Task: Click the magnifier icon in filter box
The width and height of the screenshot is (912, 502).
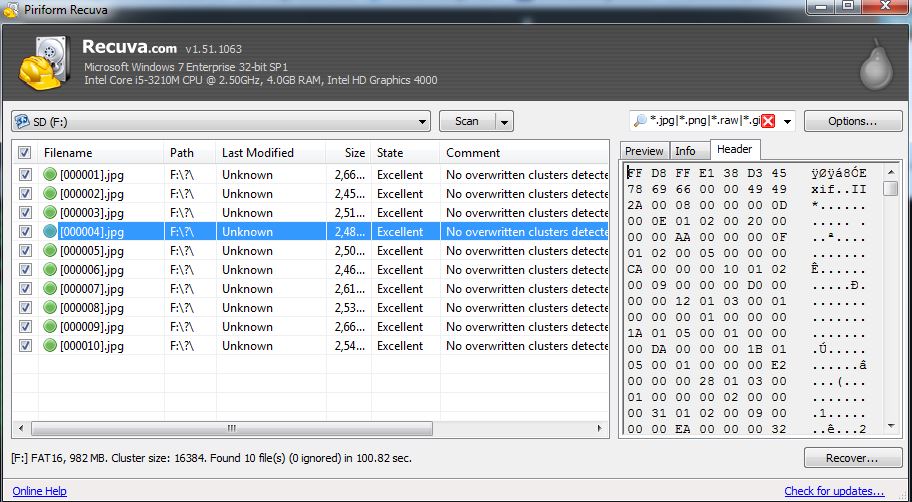Action: click(640, 121)
